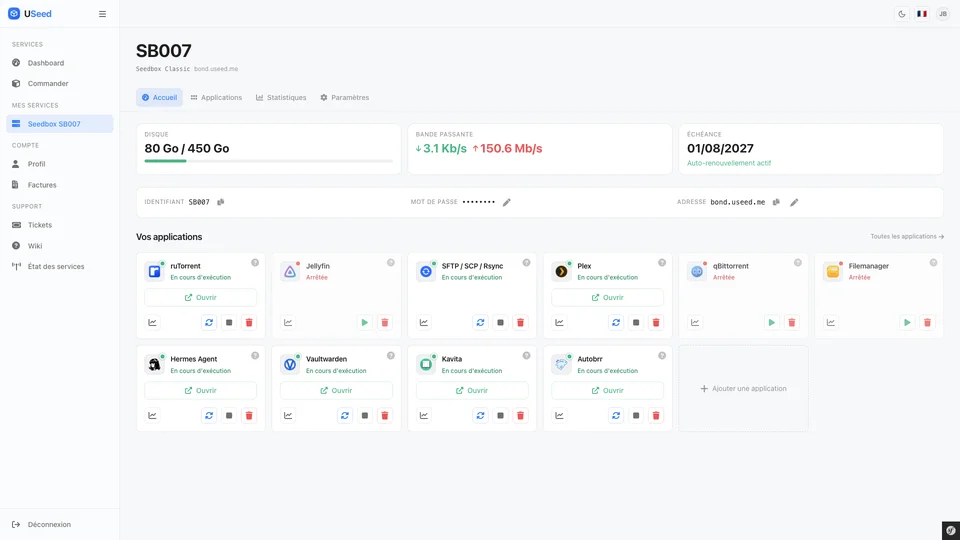This screenshot has width=960, height=540.
Task: Open the Toutes les applications link
Action: pyautogui.click(x=907, y=236)
